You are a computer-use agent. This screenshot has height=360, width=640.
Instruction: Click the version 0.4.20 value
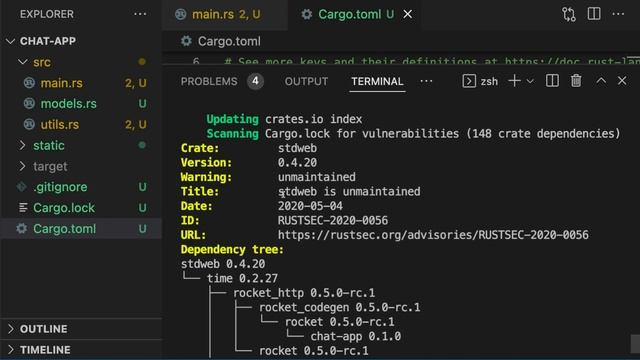click(x=297, y=162)
